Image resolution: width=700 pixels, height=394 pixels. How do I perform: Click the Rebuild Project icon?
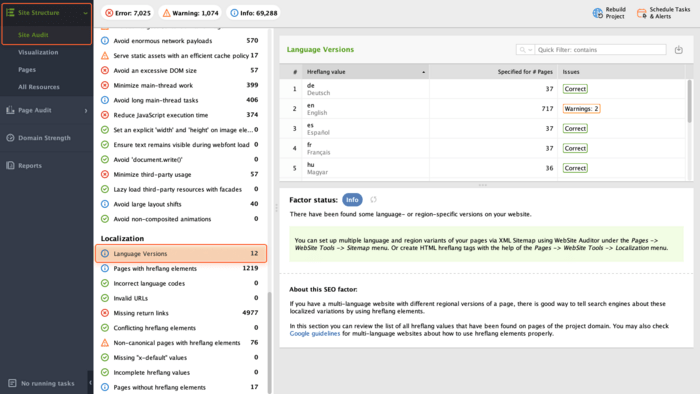[597, 13]
